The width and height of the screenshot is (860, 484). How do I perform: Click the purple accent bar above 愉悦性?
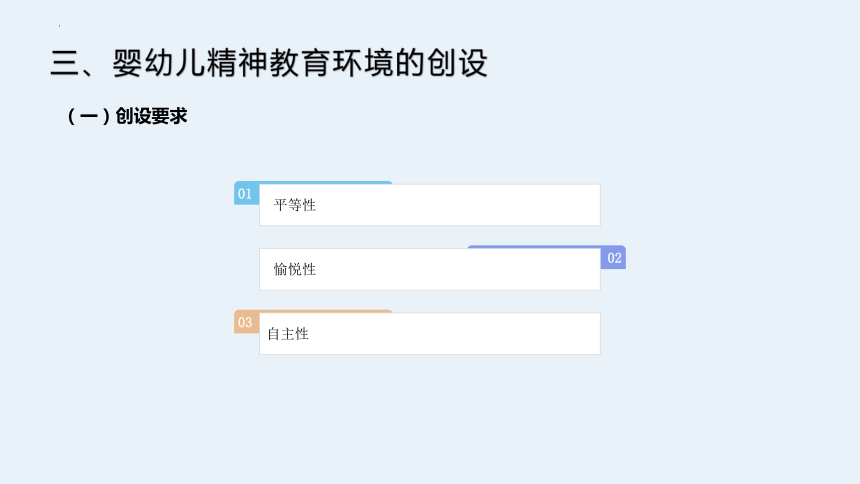point(534,247)
